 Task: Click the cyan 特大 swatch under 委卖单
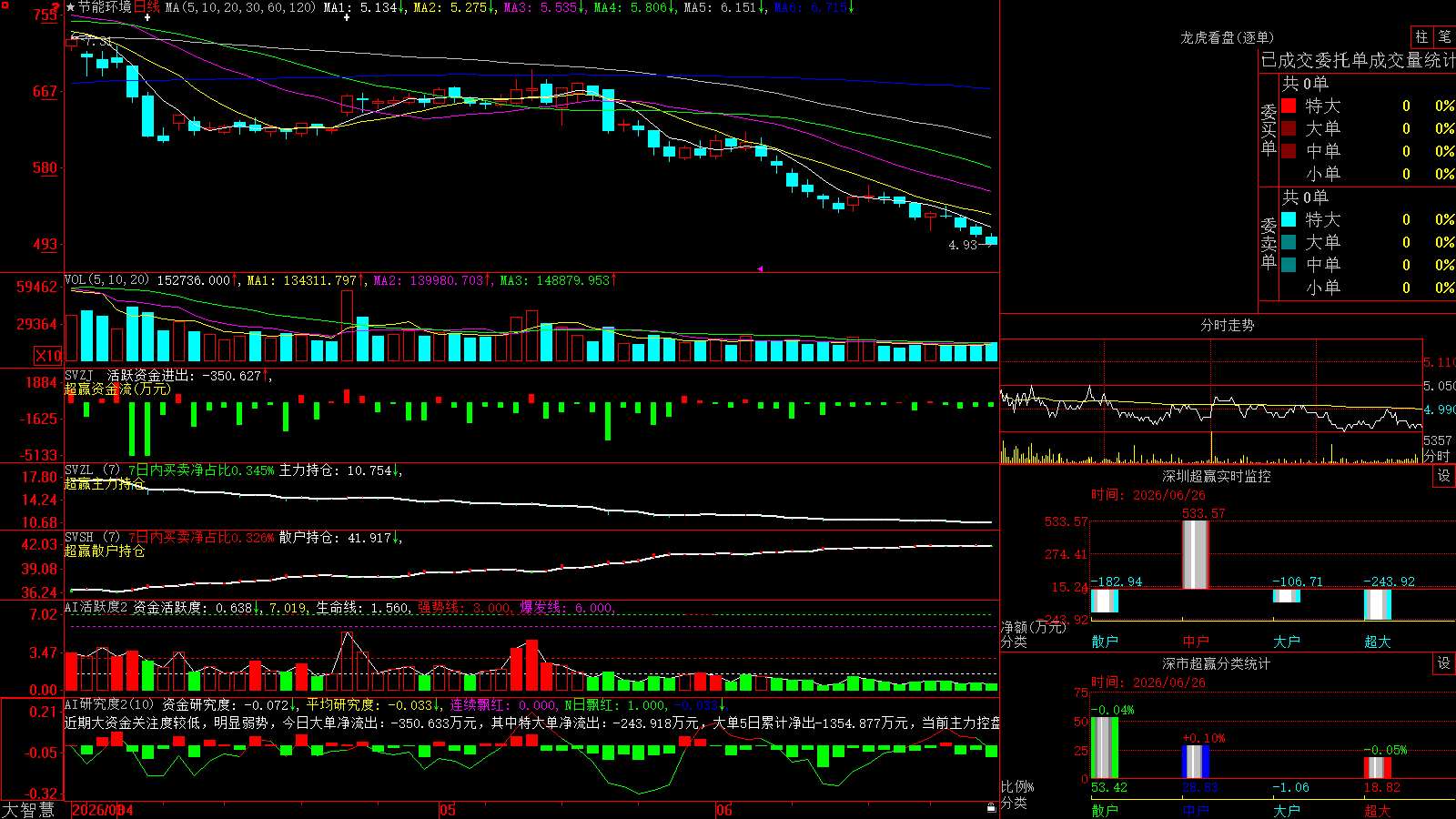tap(1289, 219)
